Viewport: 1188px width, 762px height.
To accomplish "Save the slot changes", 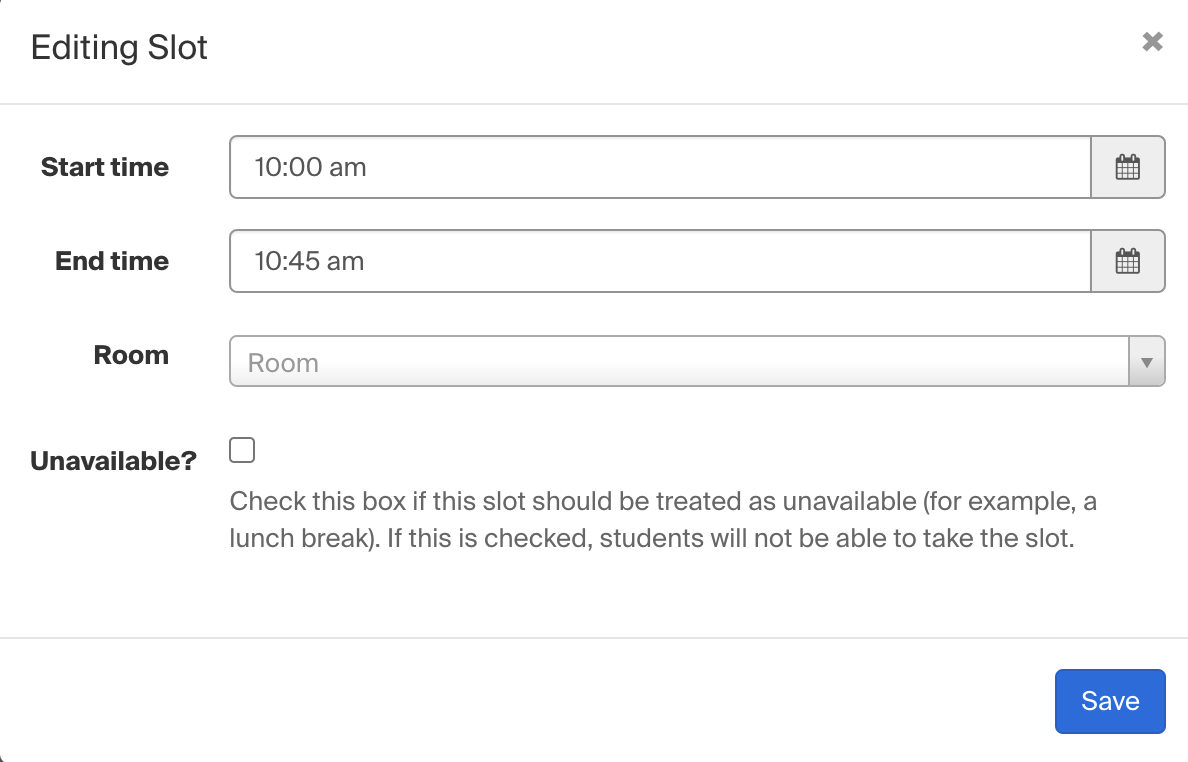I will 1110,701.
